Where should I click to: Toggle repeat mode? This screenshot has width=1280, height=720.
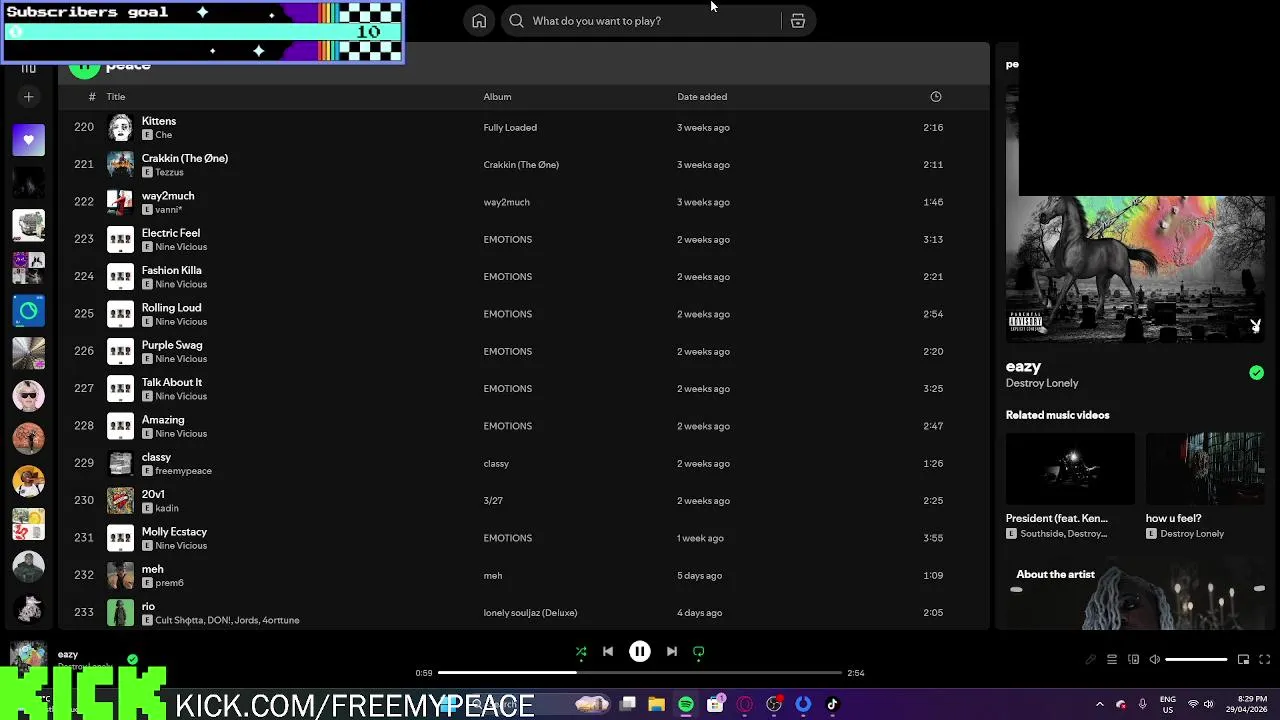point(699,652)
